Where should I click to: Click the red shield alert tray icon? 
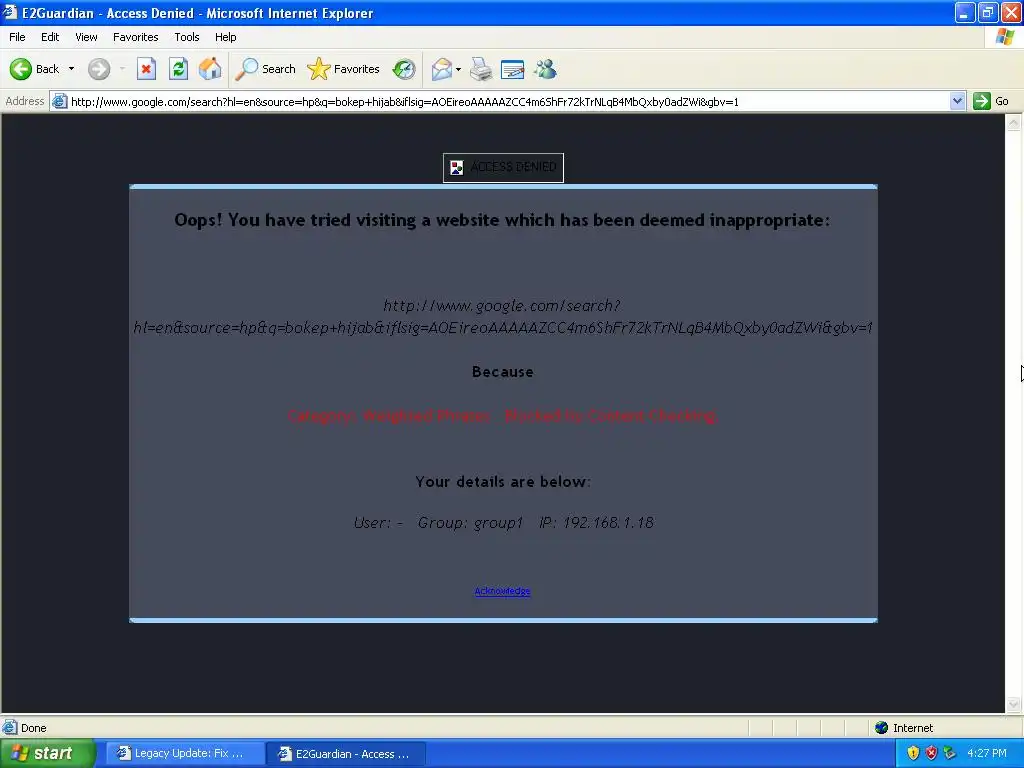click(931, 754)
